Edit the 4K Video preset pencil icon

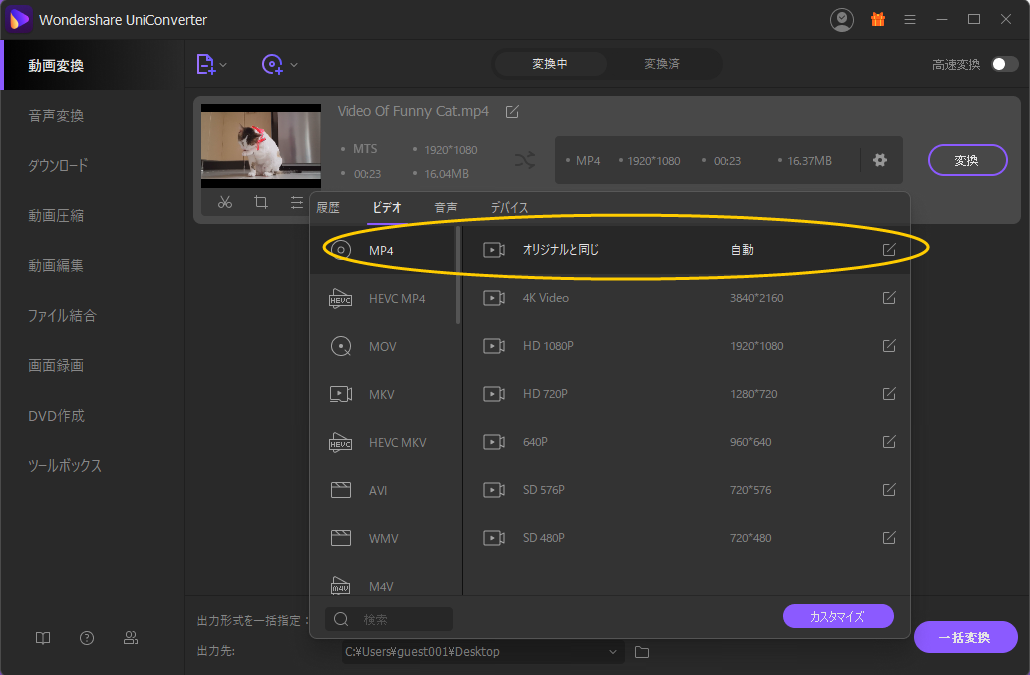point(889,297)
